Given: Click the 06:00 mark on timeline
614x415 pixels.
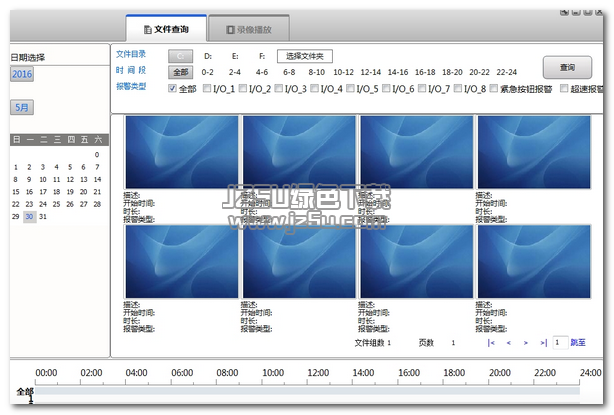Looking at the screenshot, I should (182, 373).
